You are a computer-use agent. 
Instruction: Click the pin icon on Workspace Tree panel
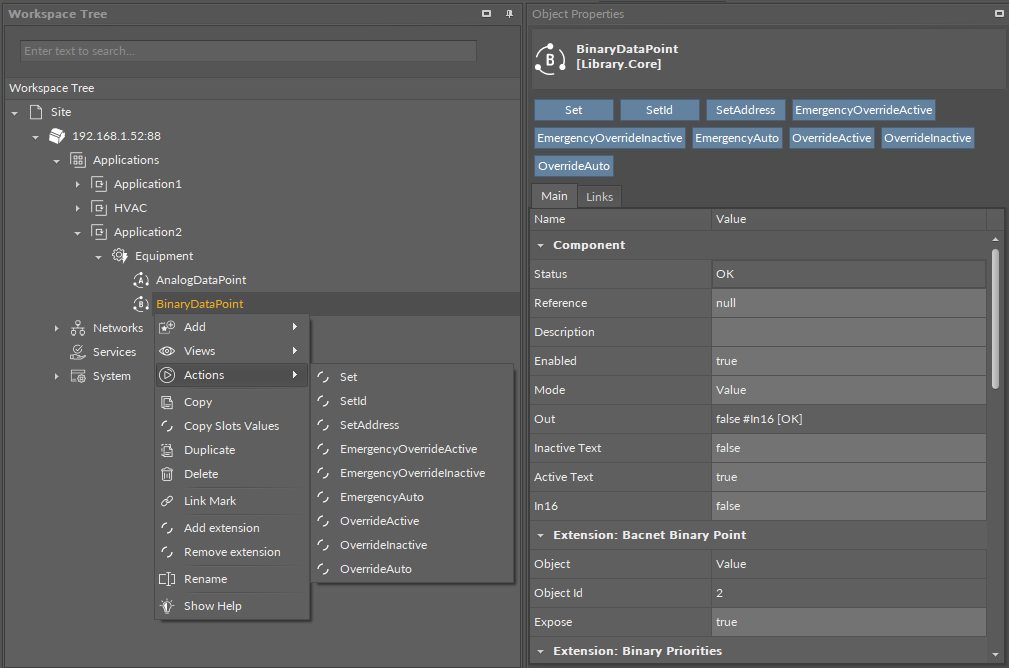(509, 14)
